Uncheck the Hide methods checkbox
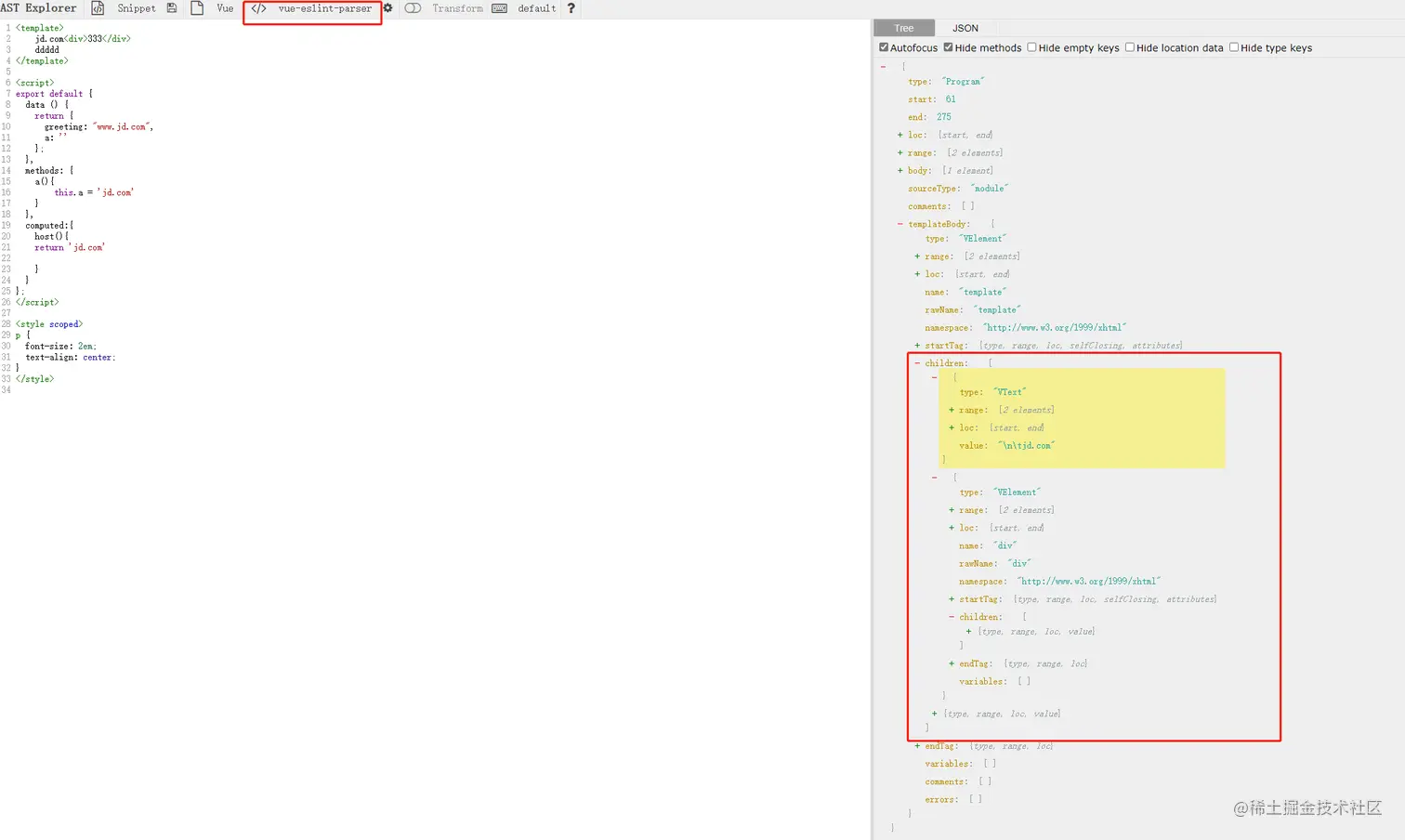 tap(948, 47)
